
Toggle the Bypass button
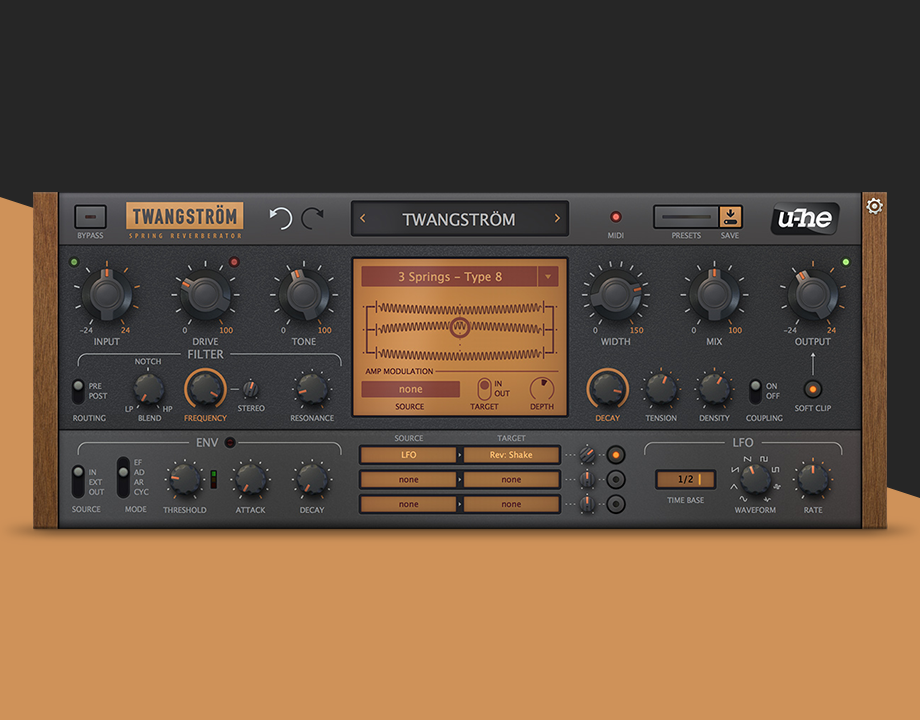[x=90, y=217]
